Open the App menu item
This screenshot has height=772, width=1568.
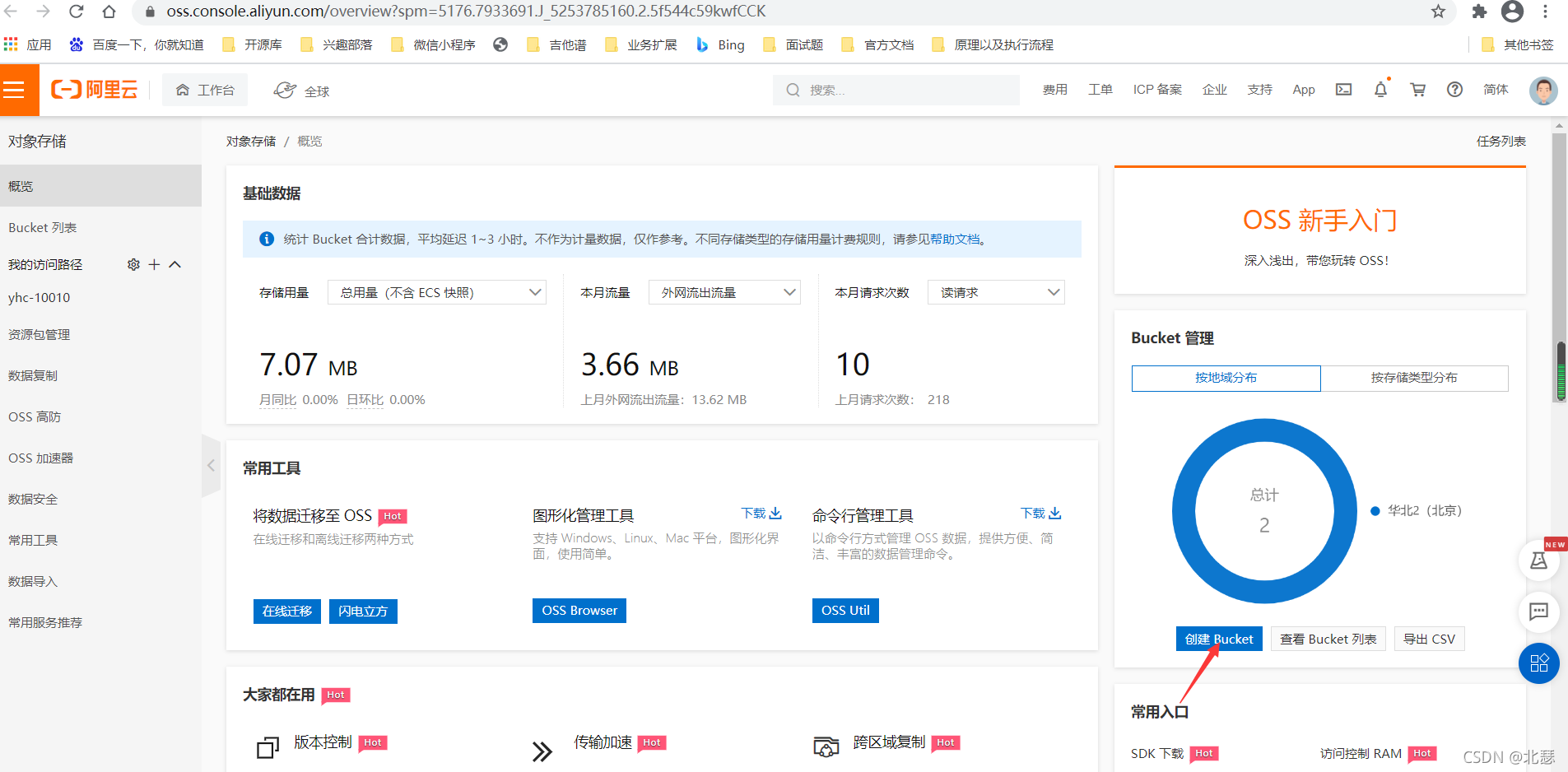tap(1304, 90)
